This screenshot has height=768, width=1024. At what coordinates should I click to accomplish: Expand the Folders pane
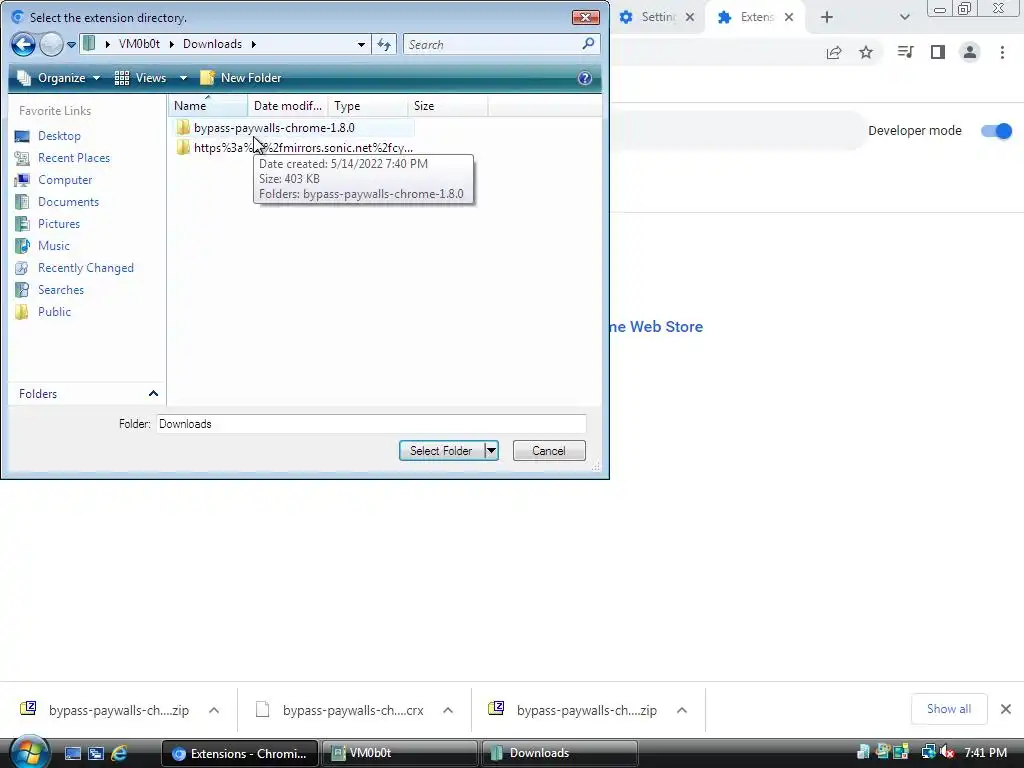tap(153, 393)
